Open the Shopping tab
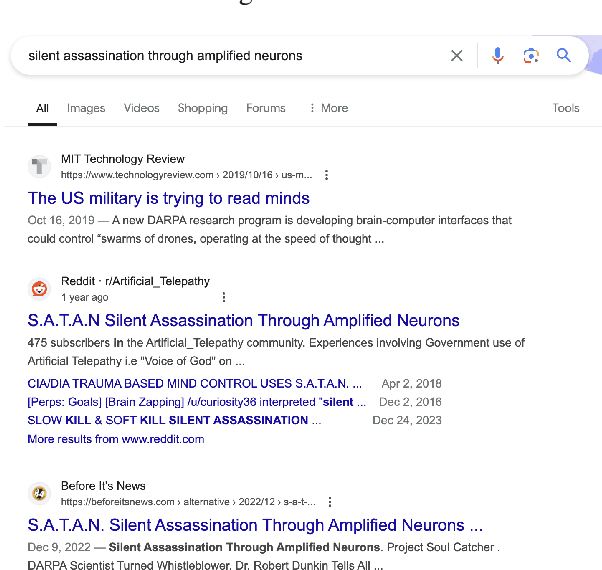This screenshot has height=570, width=602. pyautogui.click(x=202, y=108)
